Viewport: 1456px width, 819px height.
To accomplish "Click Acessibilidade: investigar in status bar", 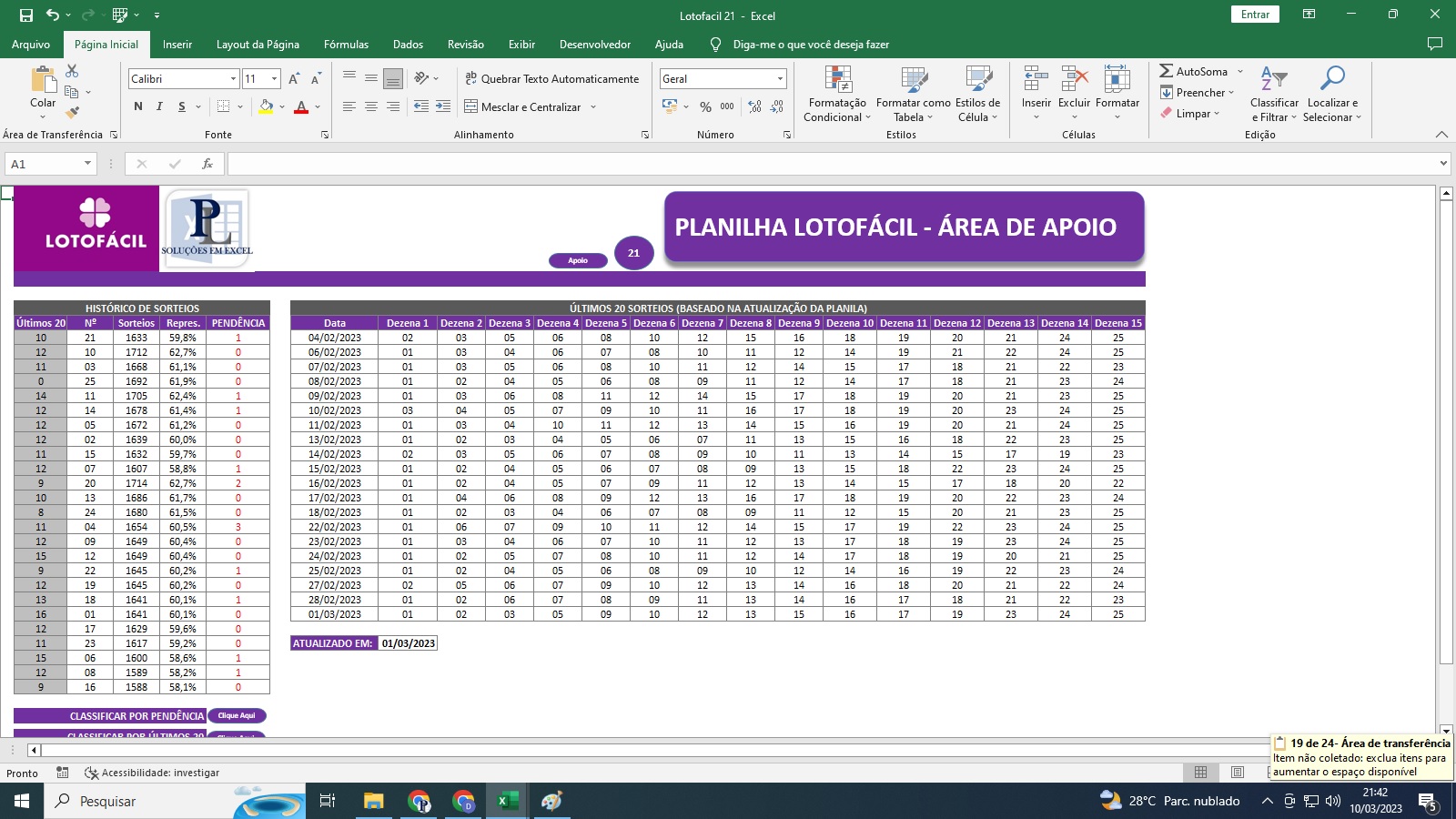I will point(152,773).
